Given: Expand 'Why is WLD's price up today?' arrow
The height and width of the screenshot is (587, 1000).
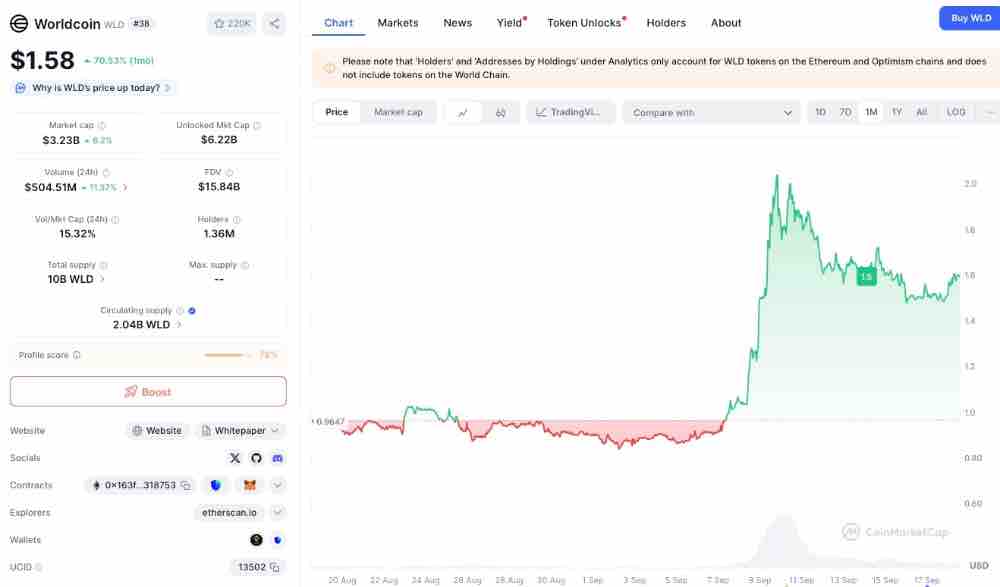Looking at the screenshot, I should click(168, 88).
